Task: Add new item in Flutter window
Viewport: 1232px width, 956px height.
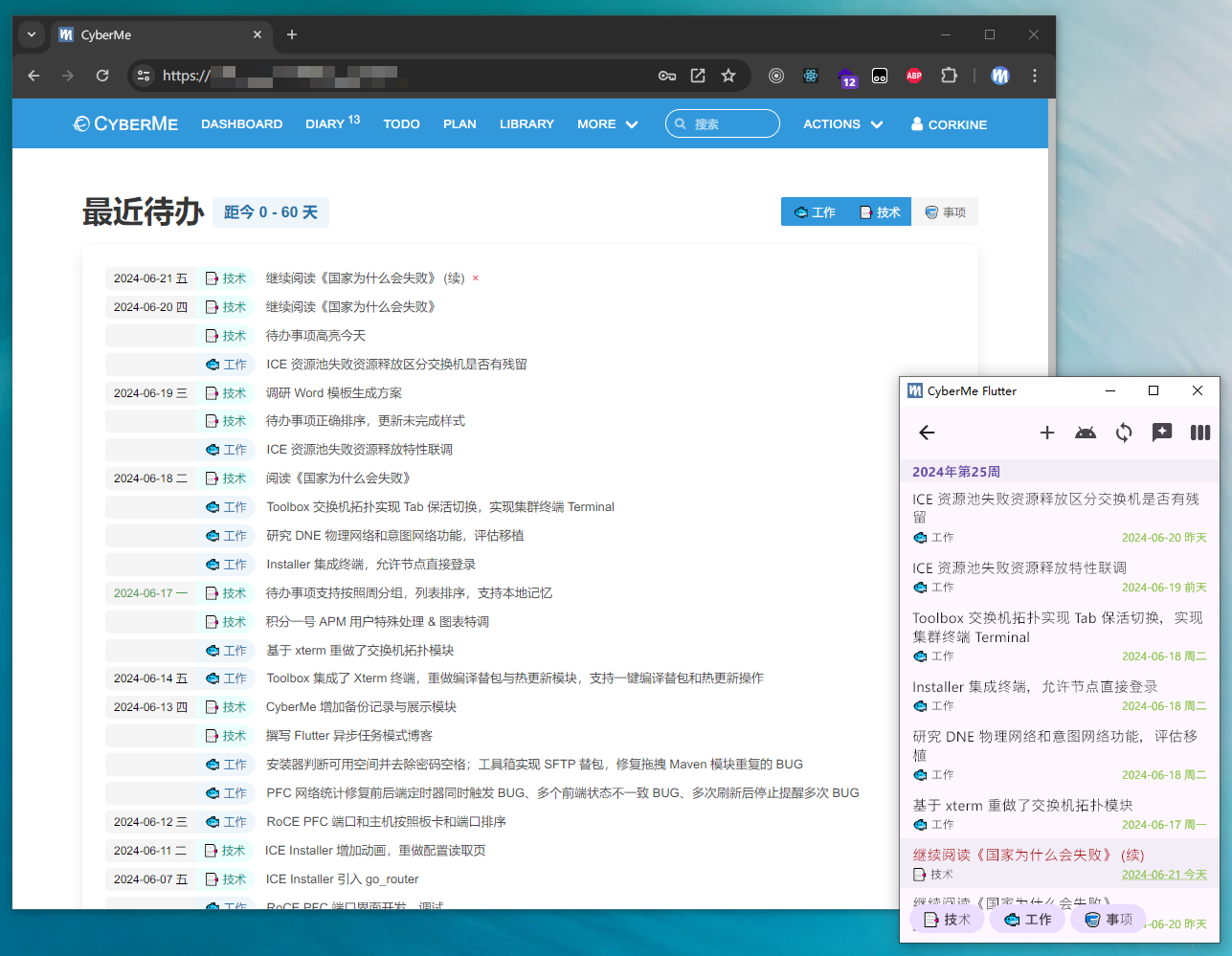Action: coord(1047,433)
